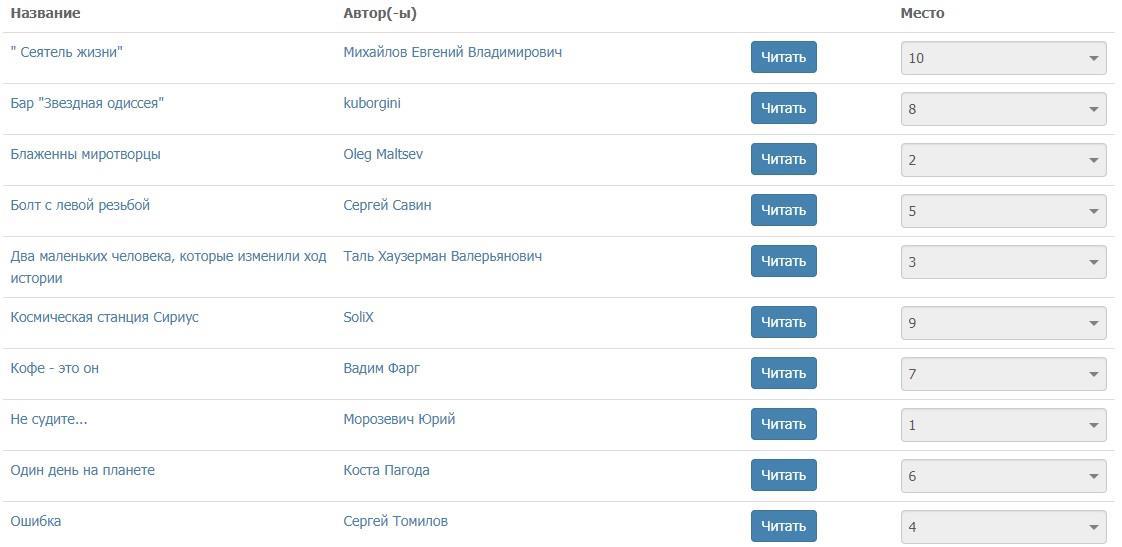Open place dropdown for "Сеятель жизни"

[1003, 58]
